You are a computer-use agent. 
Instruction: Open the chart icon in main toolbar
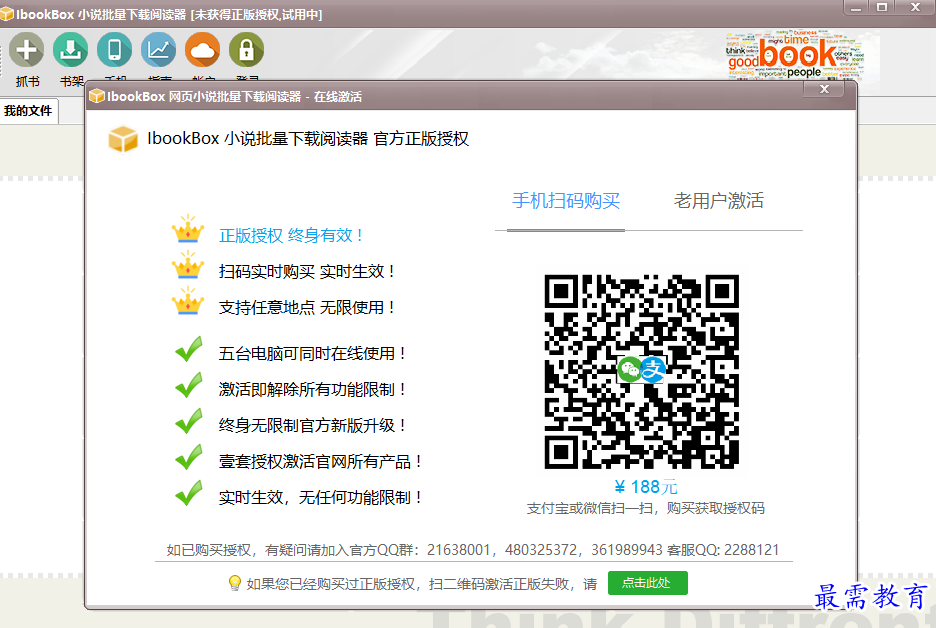(159, 50)
